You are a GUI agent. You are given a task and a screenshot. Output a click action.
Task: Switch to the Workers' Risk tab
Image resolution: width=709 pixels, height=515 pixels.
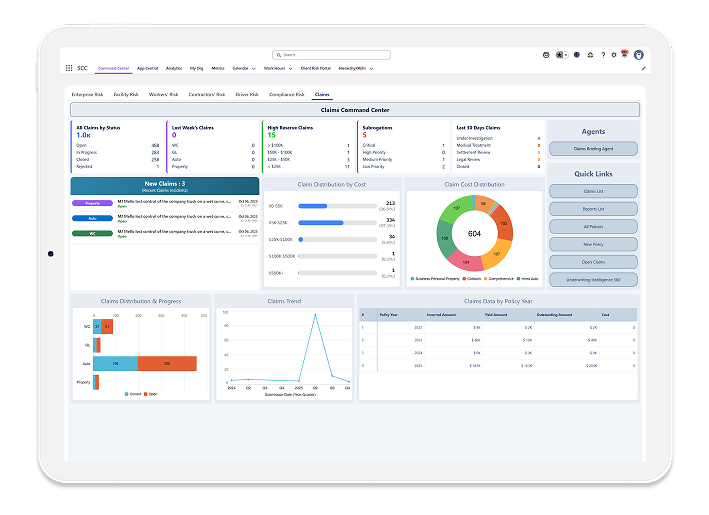pyautogui.click(x=161, y=94)
